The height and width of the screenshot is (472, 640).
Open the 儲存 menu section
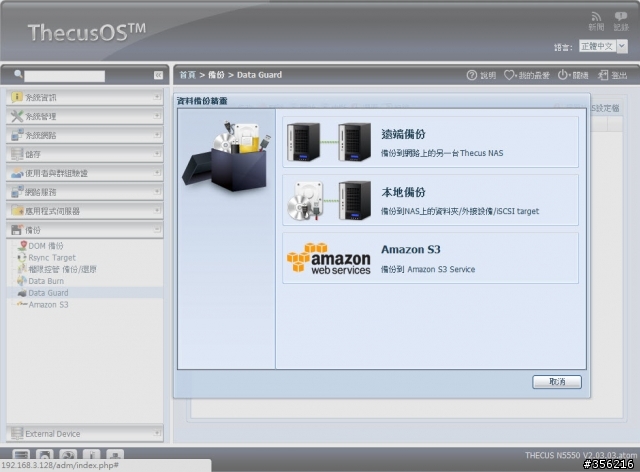tap(85, 154)
